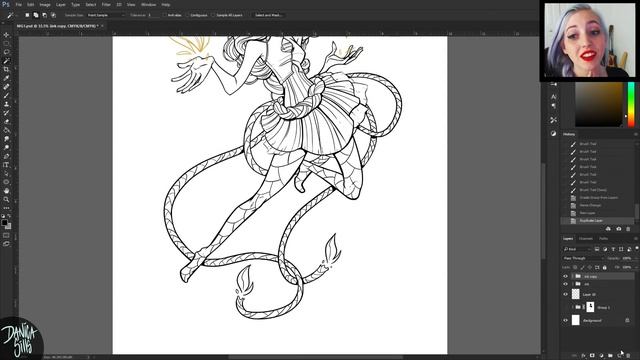Click inside the color picker field

(599, 104)
